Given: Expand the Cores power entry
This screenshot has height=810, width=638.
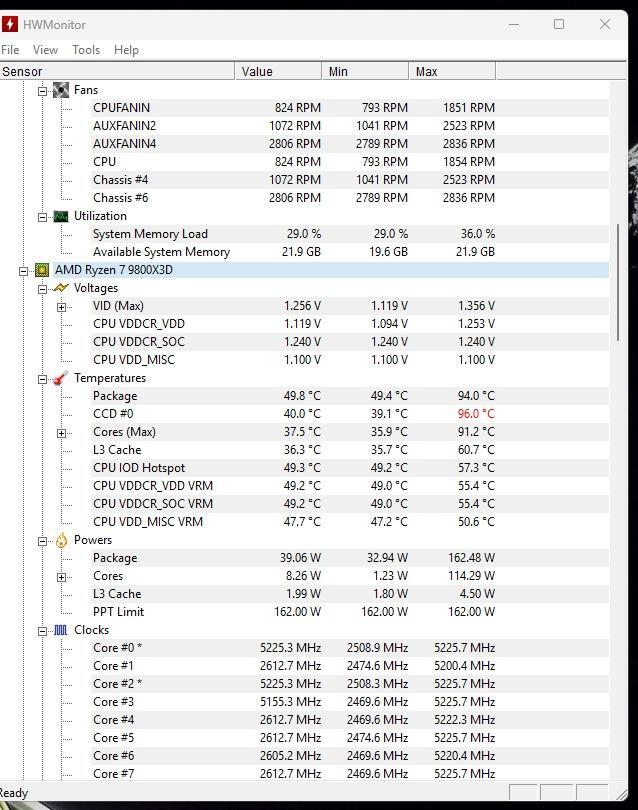Looking at the screenshot, I should (x=61, y=577).
